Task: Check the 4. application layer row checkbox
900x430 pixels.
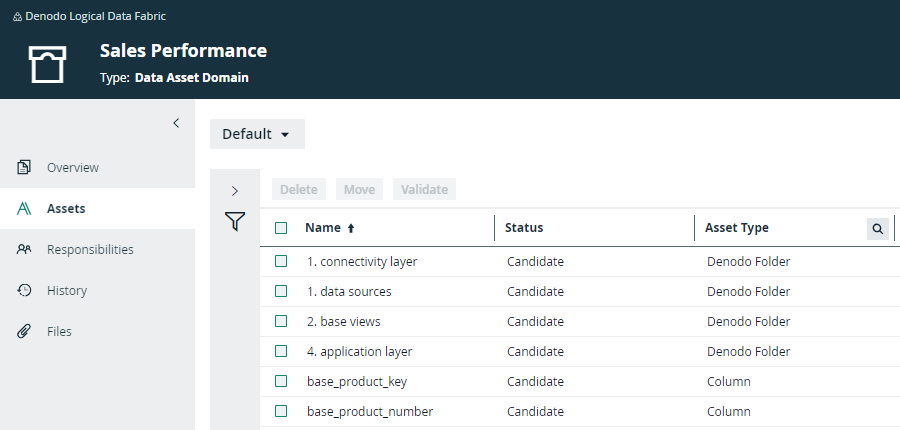Action: click(x=281, y=351)
